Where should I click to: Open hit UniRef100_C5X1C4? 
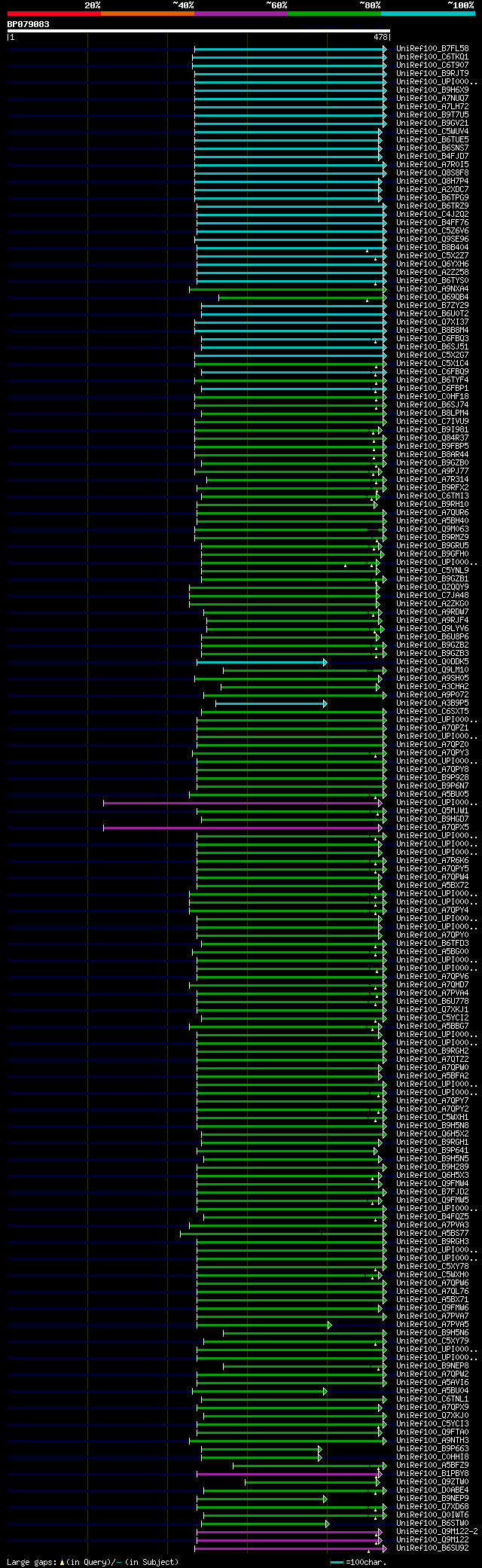(432, 363)
